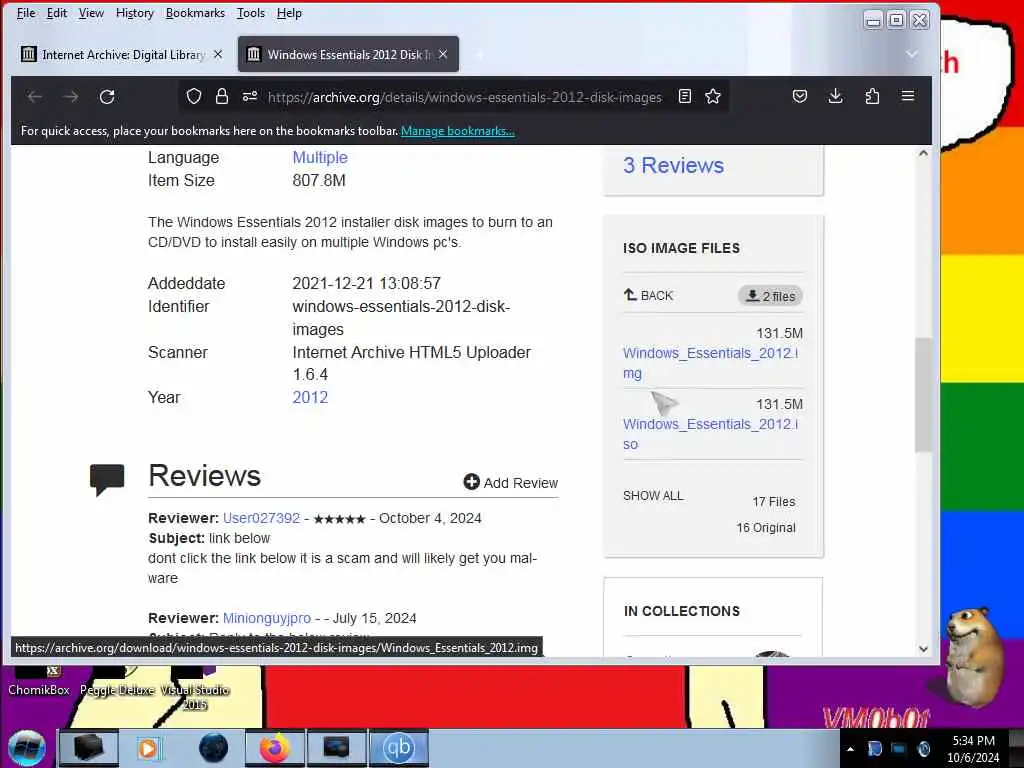Click the forward navigation arrow
The height and width of the screenshot is (768, 1024).
(x=71, y=97)
